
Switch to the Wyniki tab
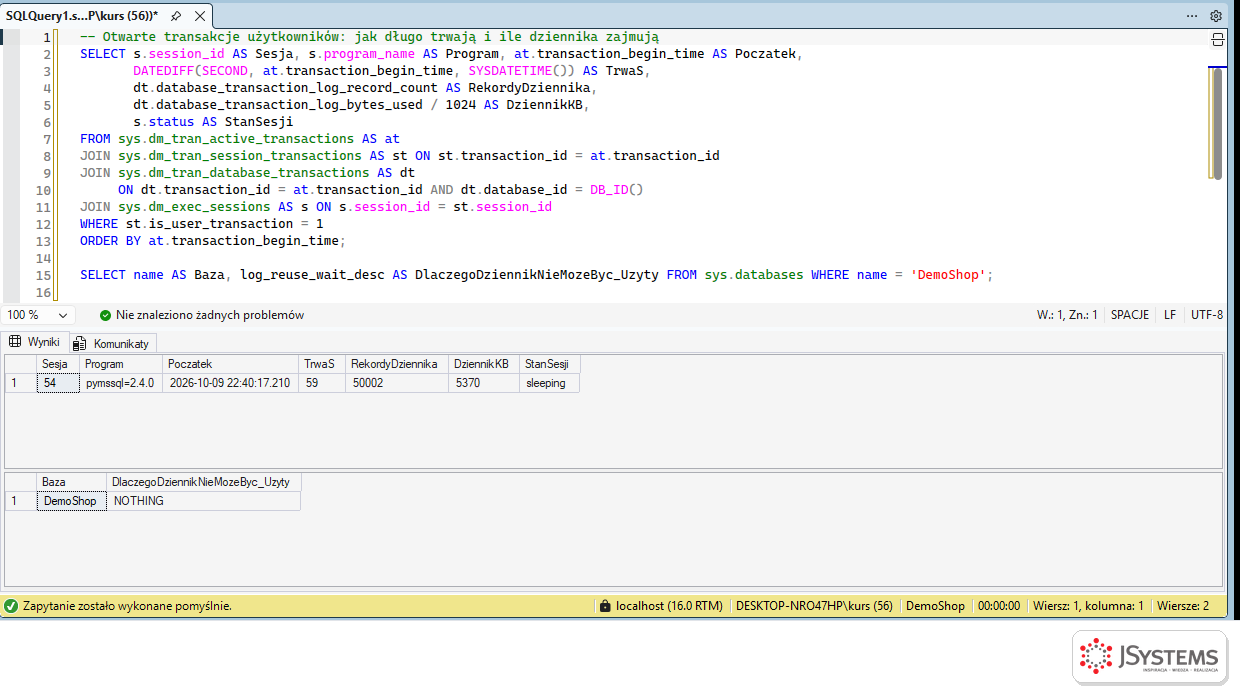click(35, 342)
